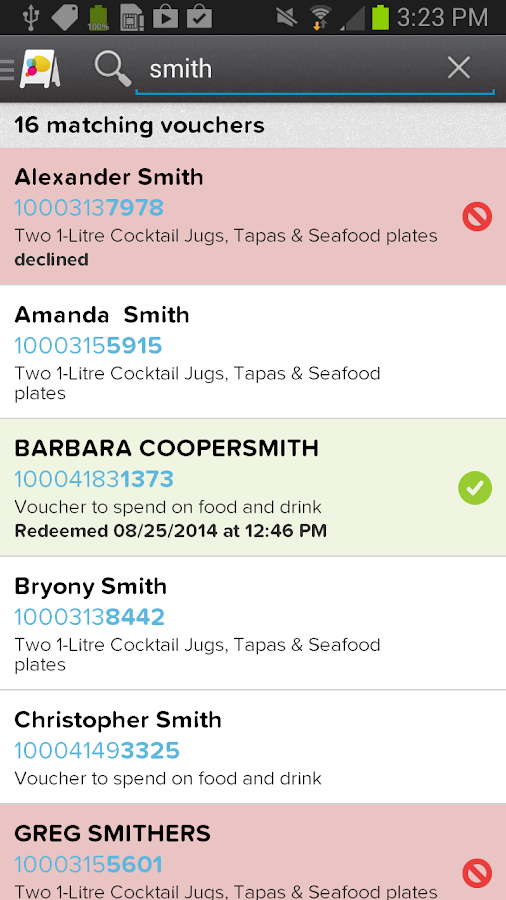
Task: Tap Wi-Fi status icon in status bar
Action: point(322,17)
